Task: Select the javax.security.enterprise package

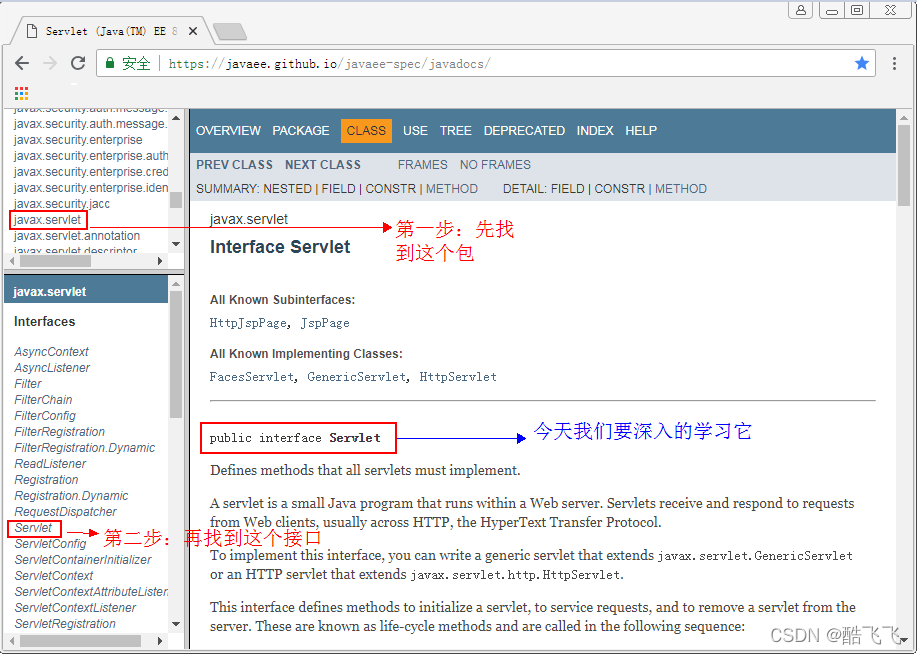Action: point(78,140)
